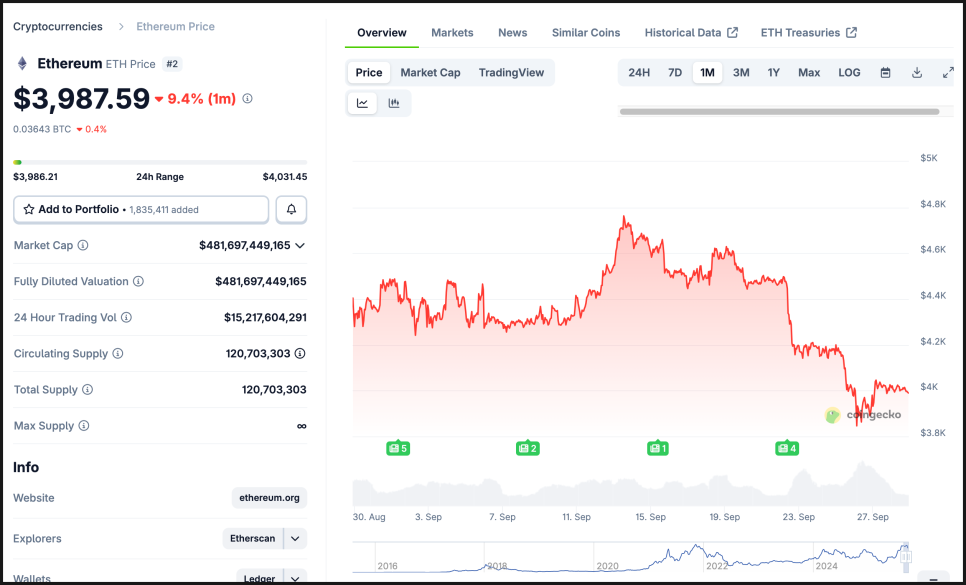
Task: Set chart range to 1Y
Action: [774, 73]
